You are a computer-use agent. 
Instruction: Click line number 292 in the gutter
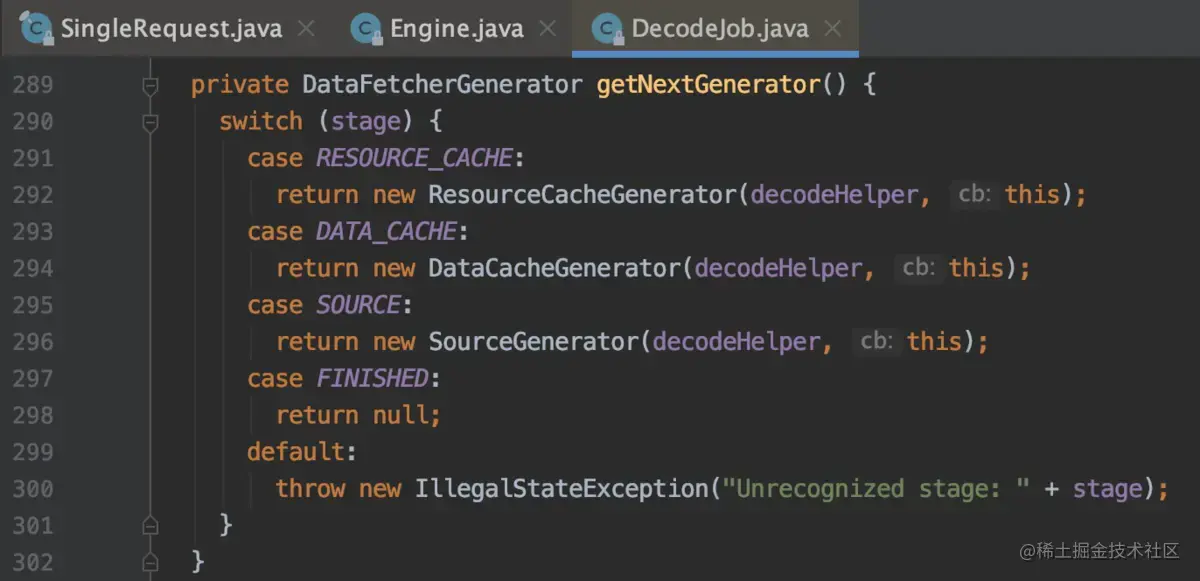coord(33,195)
